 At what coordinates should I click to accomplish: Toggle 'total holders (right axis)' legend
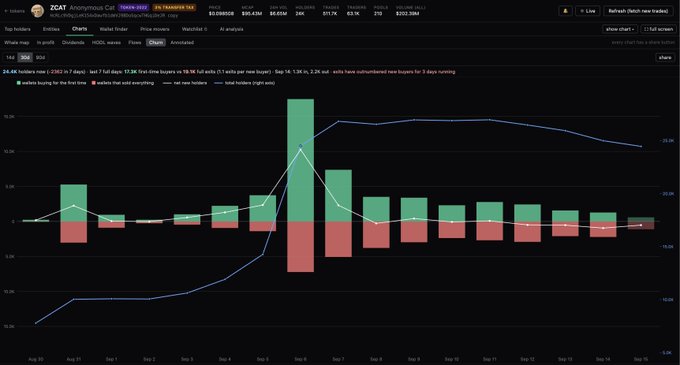tap(244, 83)
